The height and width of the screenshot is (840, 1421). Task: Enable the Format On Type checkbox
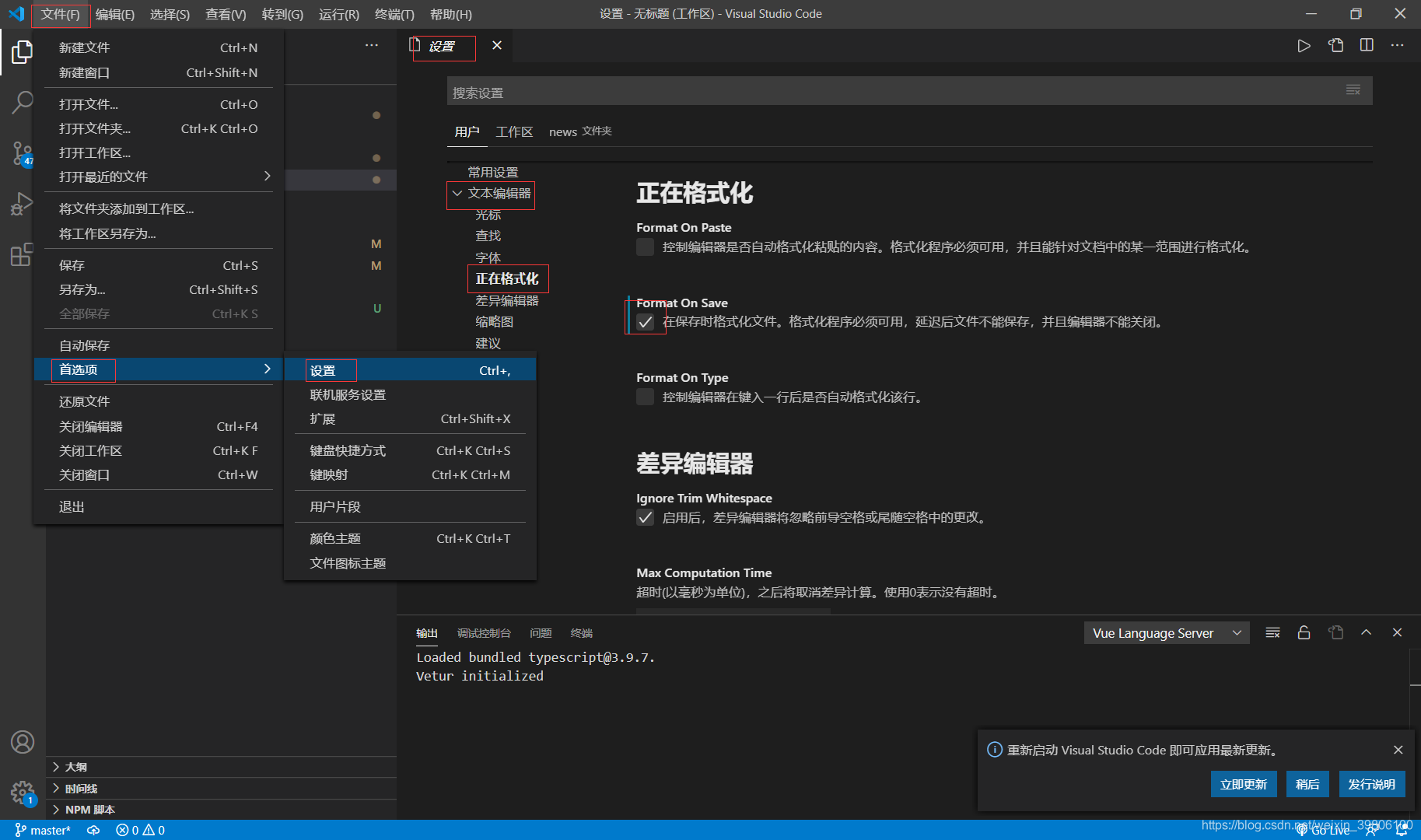(645, 397)
